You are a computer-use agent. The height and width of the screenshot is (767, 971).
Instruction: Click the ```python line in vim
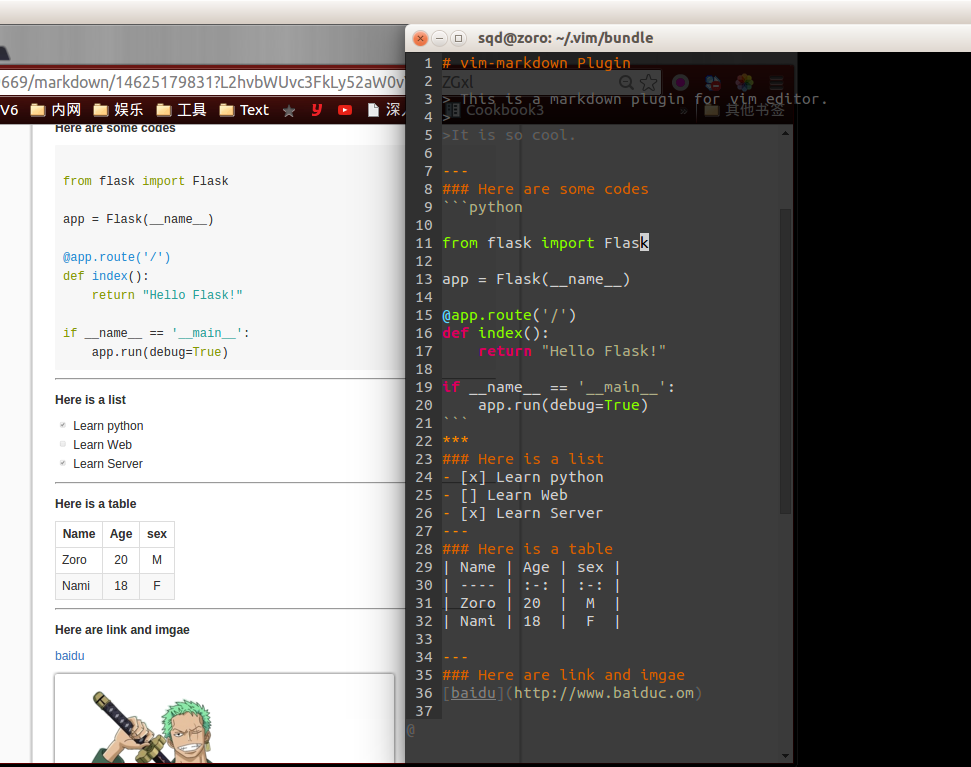coord(482,207)
